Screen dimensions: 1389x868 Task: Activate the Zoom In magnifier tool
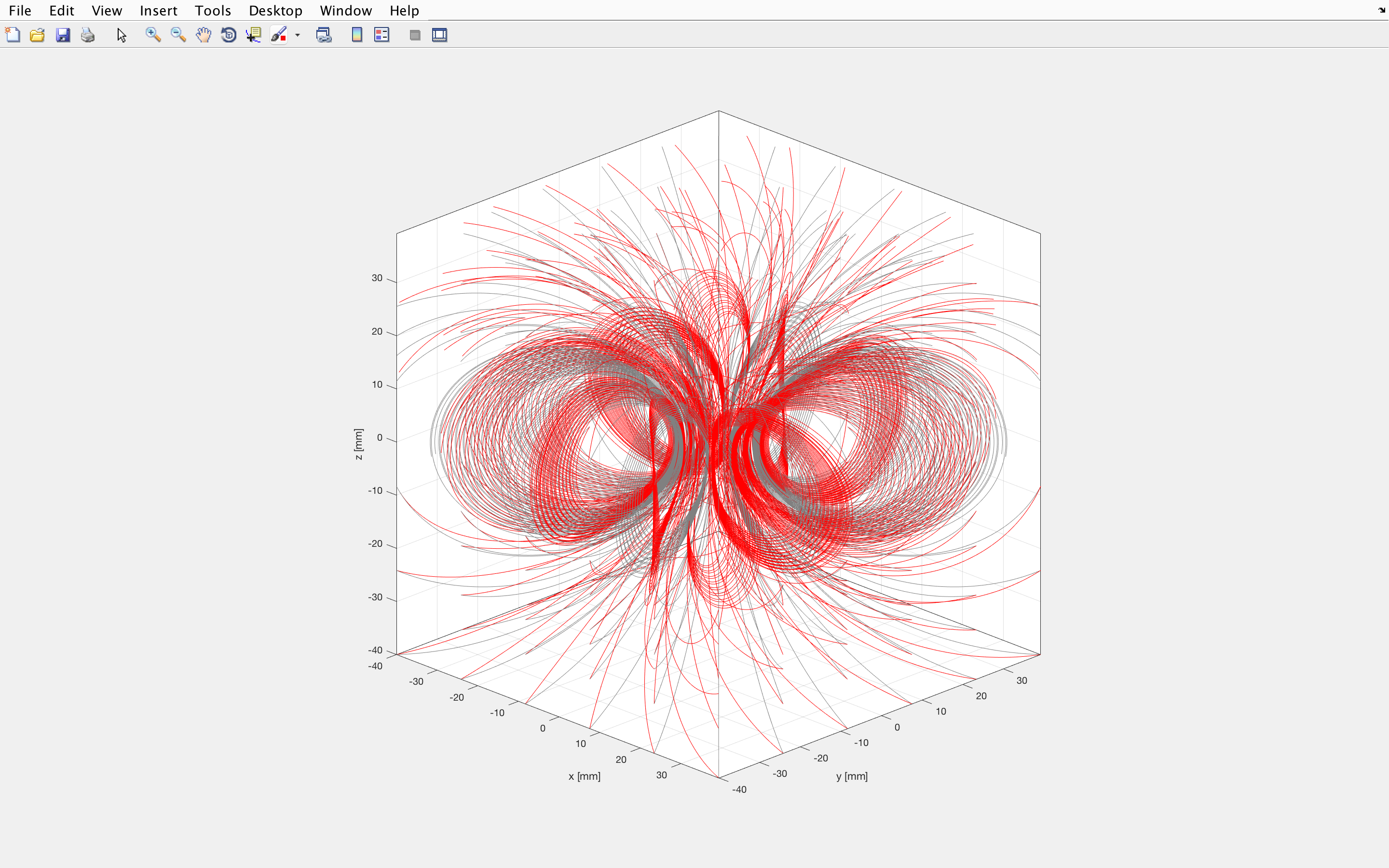tap(153, 35)
